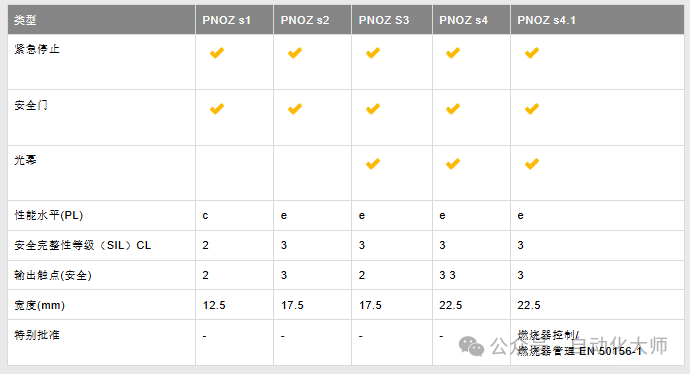Screen dimensions: 690x374
Task: Click the PNOZ s1 emergency stop checkmark
Action: pyautogui.click(x=217, y=53)
